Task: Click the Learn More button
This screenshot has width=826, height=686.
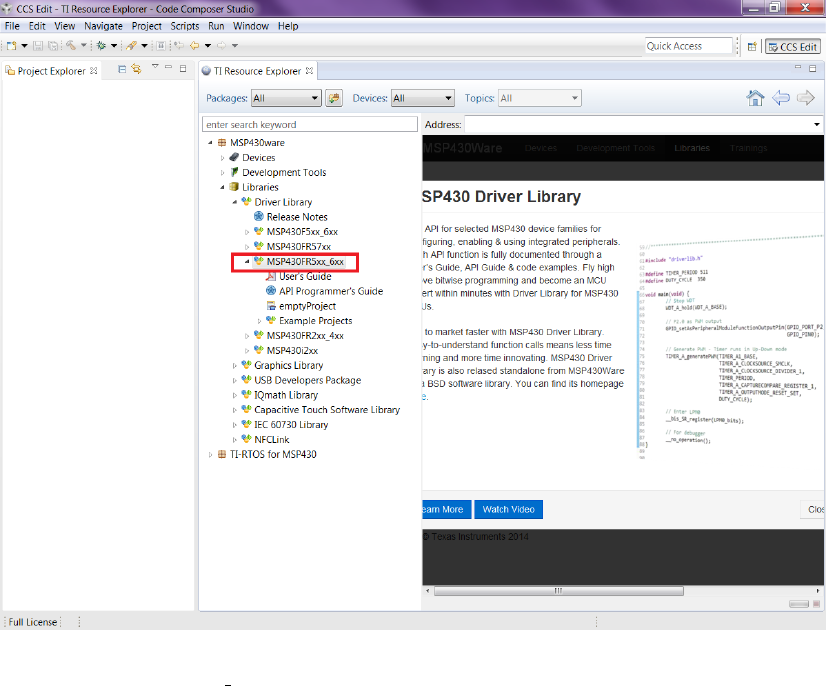Action: [x=446, y=509]
